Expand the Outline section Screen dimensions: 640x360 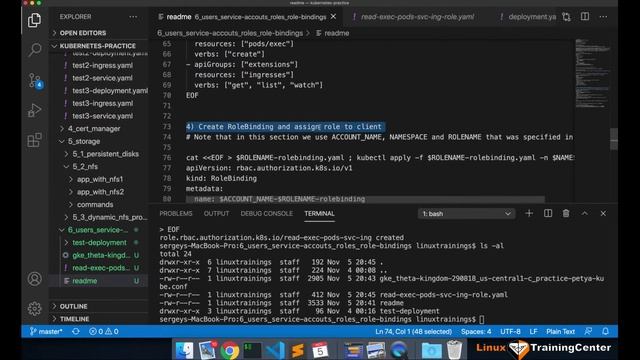coord(73,306)
